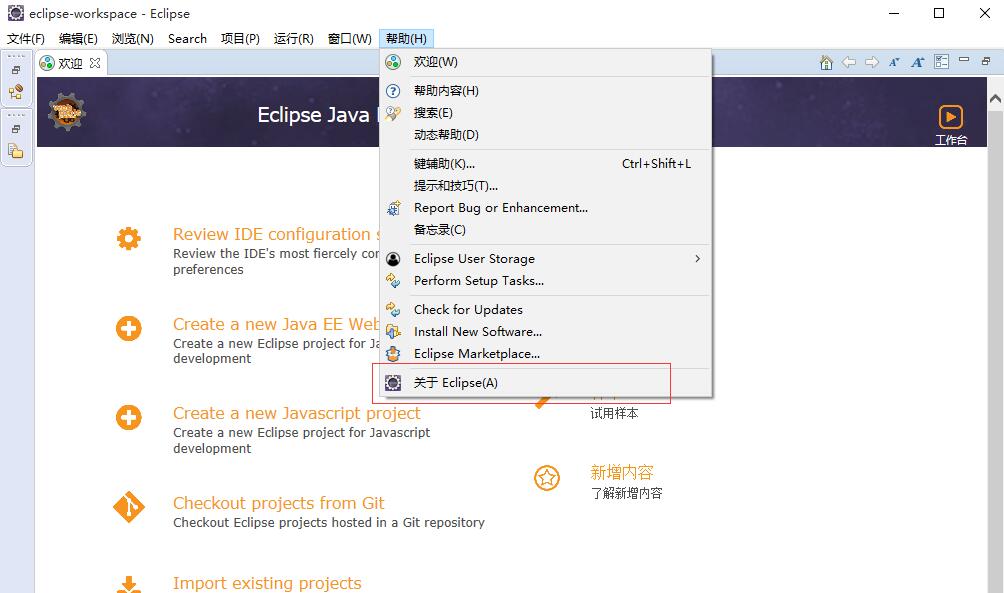Open the 浏览(N) menu
1004x593 pixels.
(133, 38)
